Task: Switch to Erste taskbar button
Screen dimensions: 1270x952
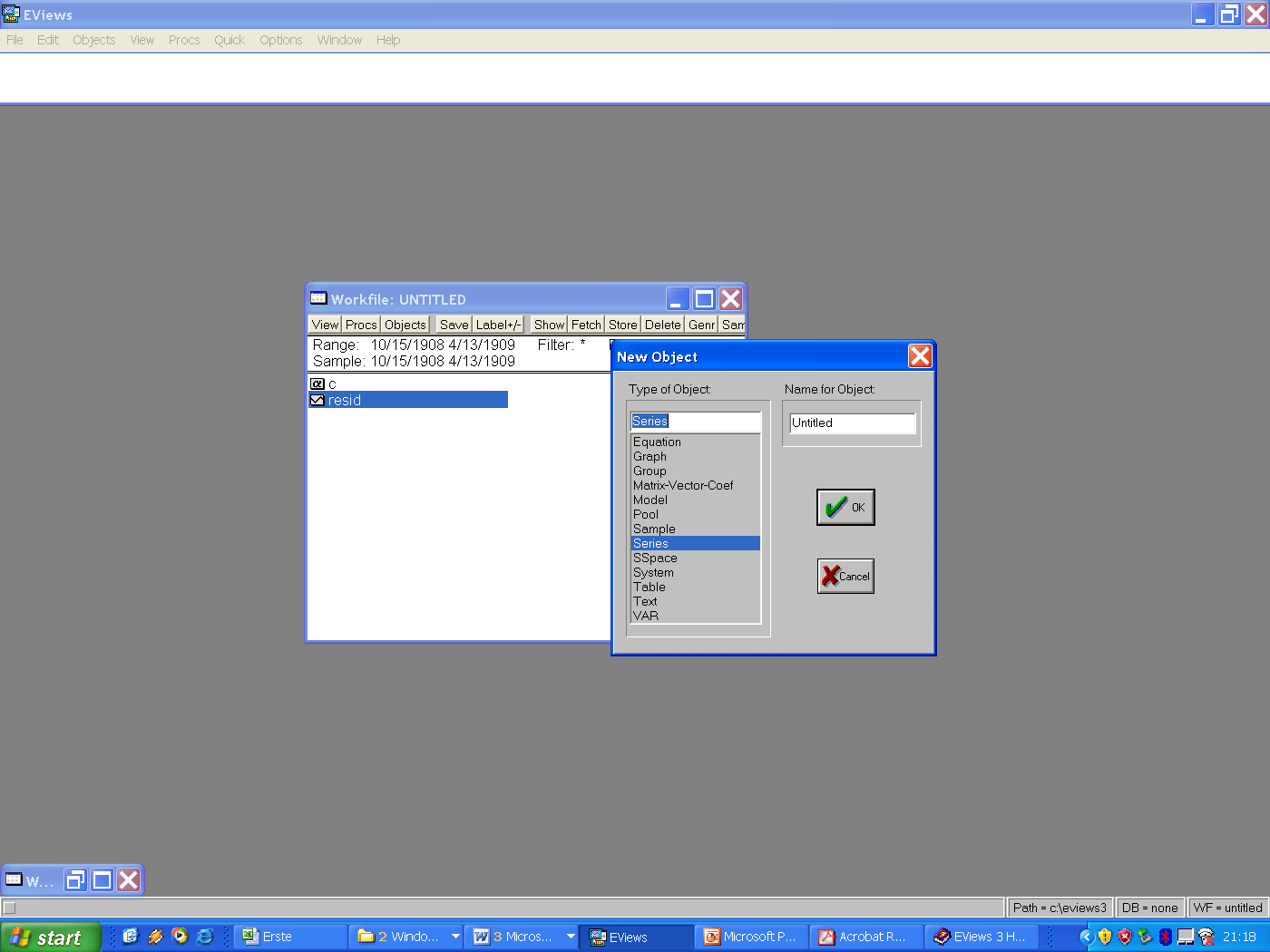Action: click(291, 937)
